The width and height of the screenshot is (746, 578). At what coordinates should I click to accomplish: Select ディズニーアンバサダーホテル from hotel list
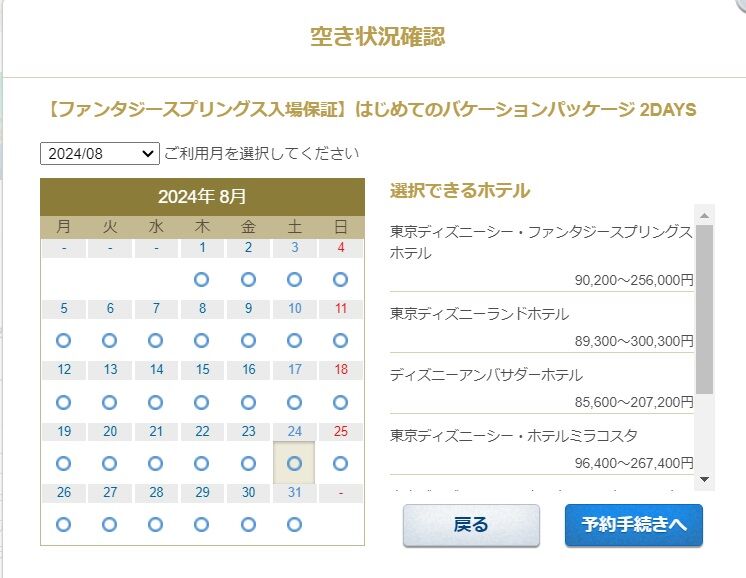tap(486, 375)
